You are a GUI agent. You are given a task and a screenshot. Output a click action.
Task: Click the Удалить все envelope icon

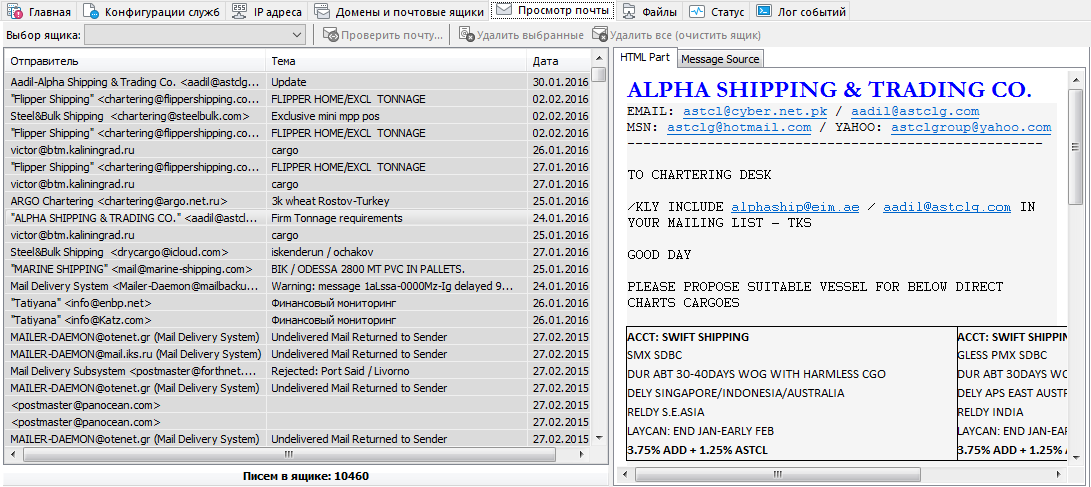(599, 35)
